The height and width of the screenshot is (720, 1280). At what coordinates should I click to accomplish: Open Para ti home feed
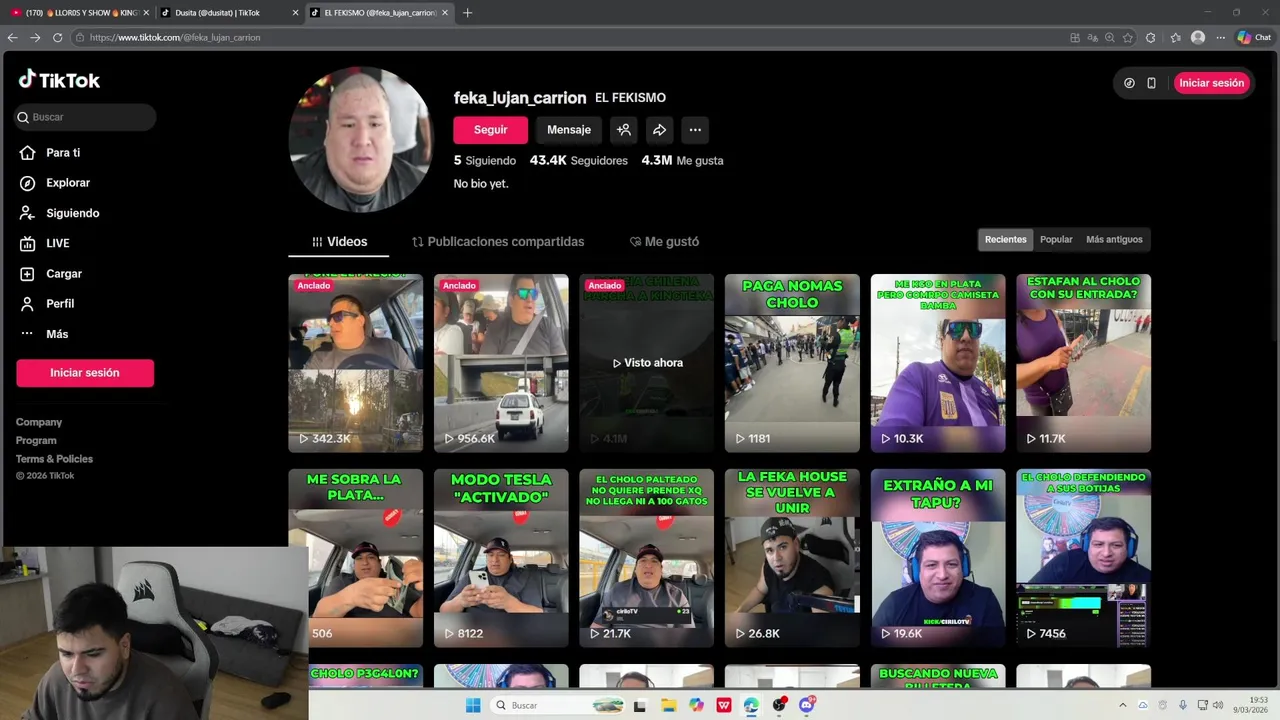(63, 153)
